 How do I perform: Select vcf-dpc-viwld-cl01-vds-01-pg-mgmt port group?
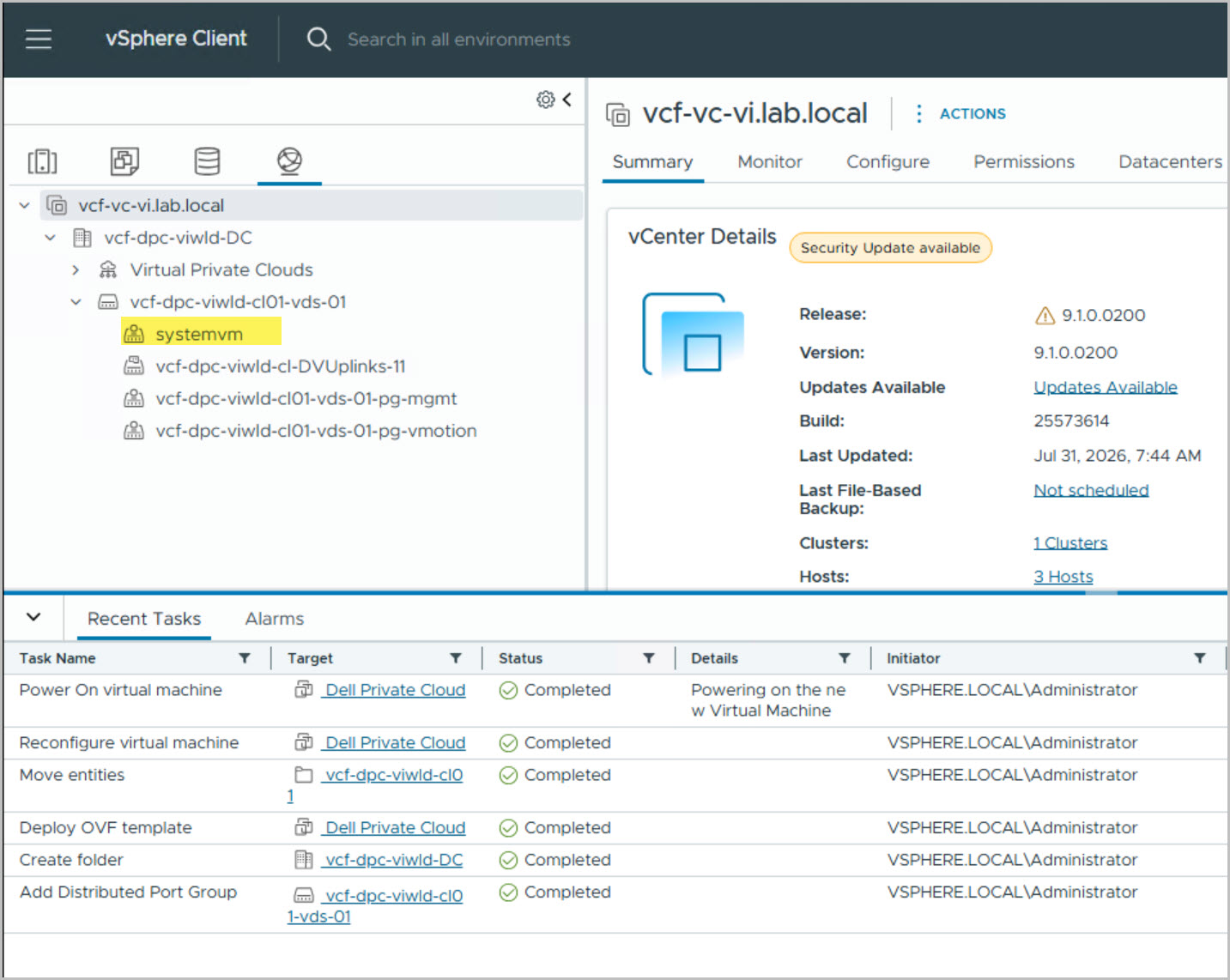(306, 399)
